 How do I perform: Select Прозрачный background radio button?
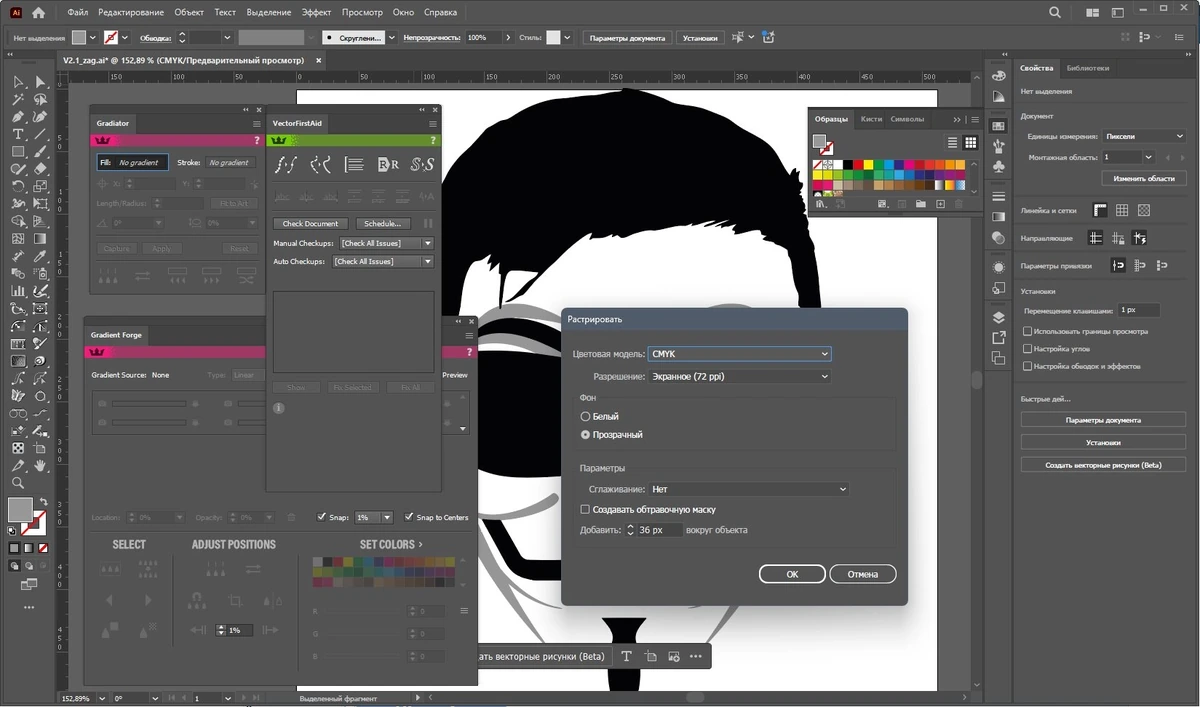[586, 435]
